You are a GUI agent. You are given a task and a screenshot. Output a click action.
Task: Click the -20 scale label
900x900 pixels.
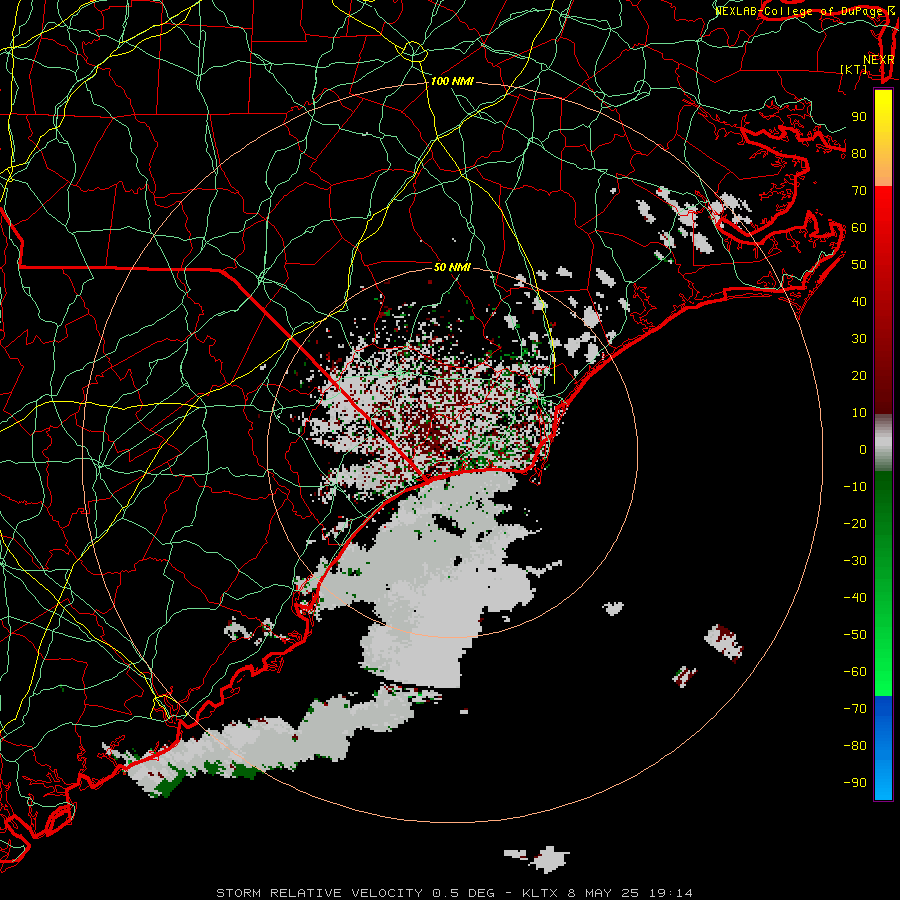(855, 524)
